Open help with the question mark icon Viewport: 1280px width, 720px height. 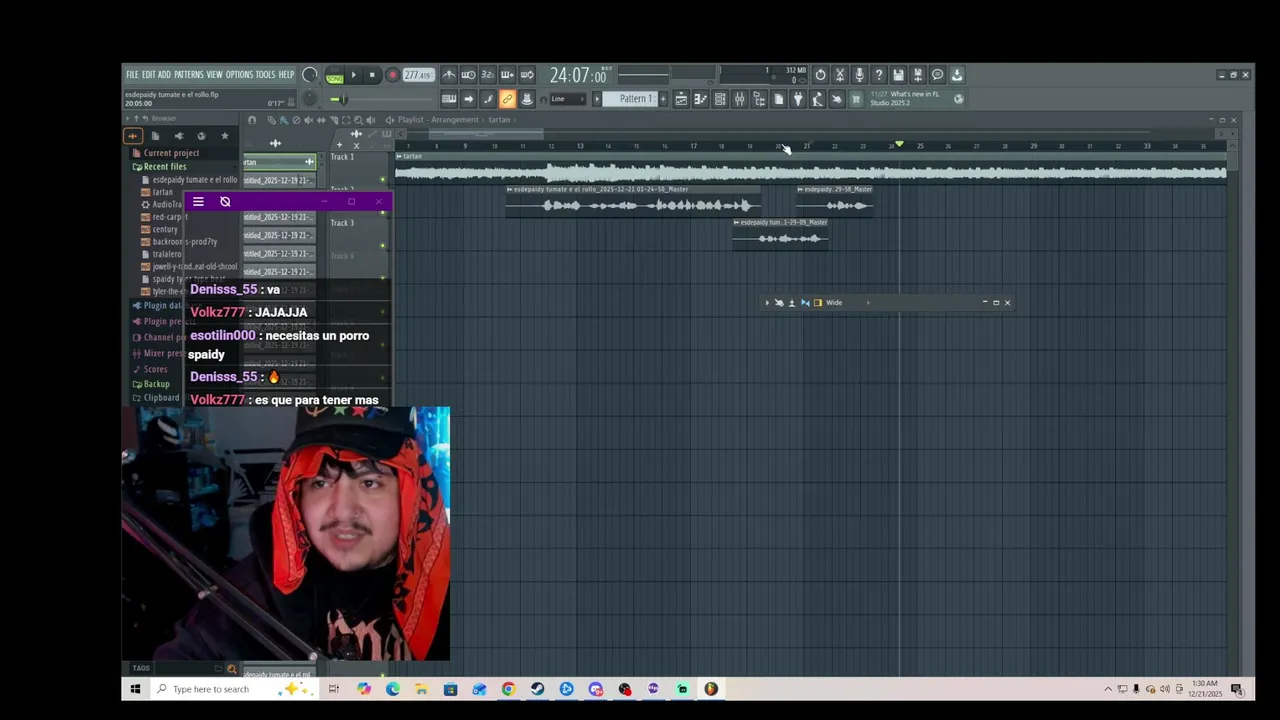(x=879, y=75)
